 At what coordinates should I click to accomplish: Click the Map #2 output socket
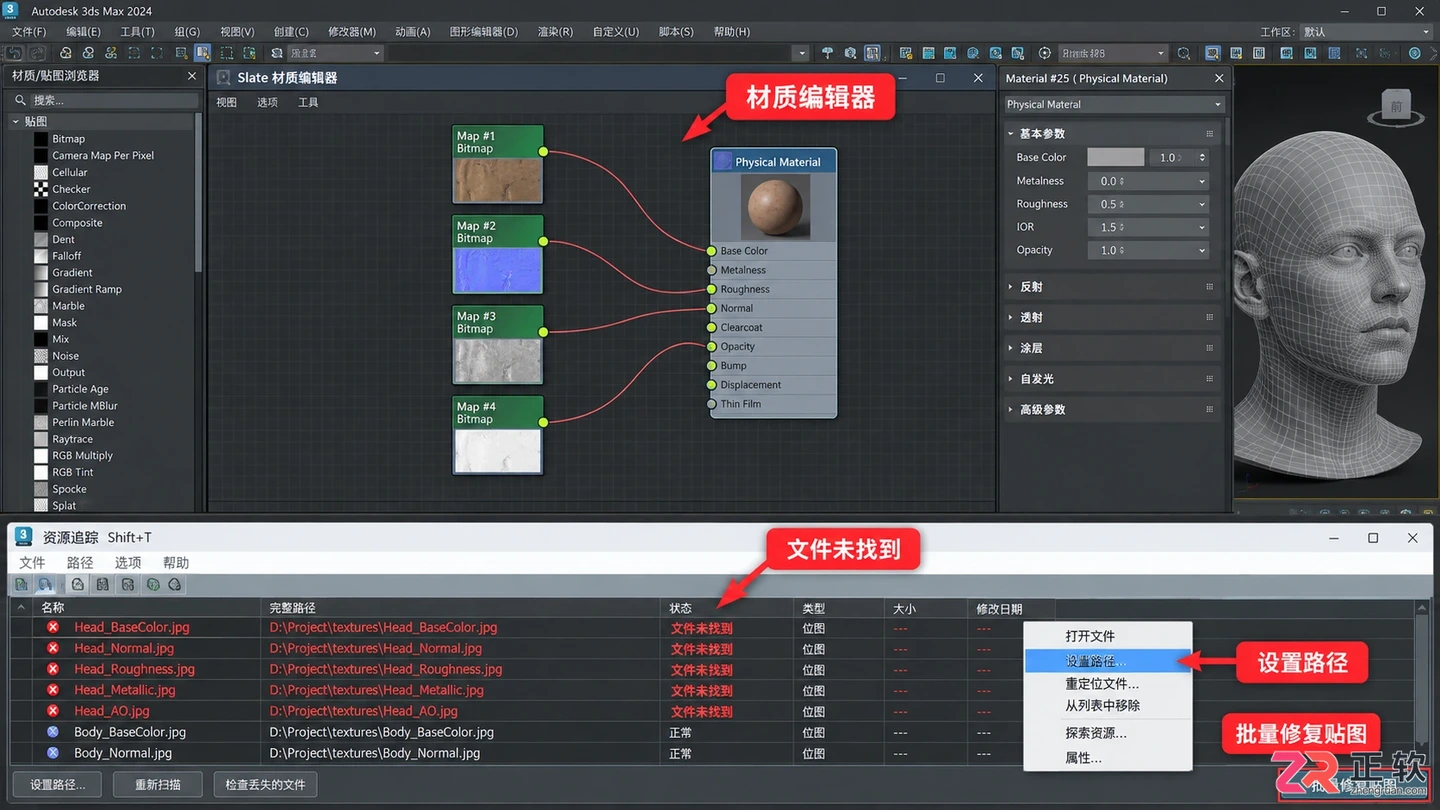[543, 241]
